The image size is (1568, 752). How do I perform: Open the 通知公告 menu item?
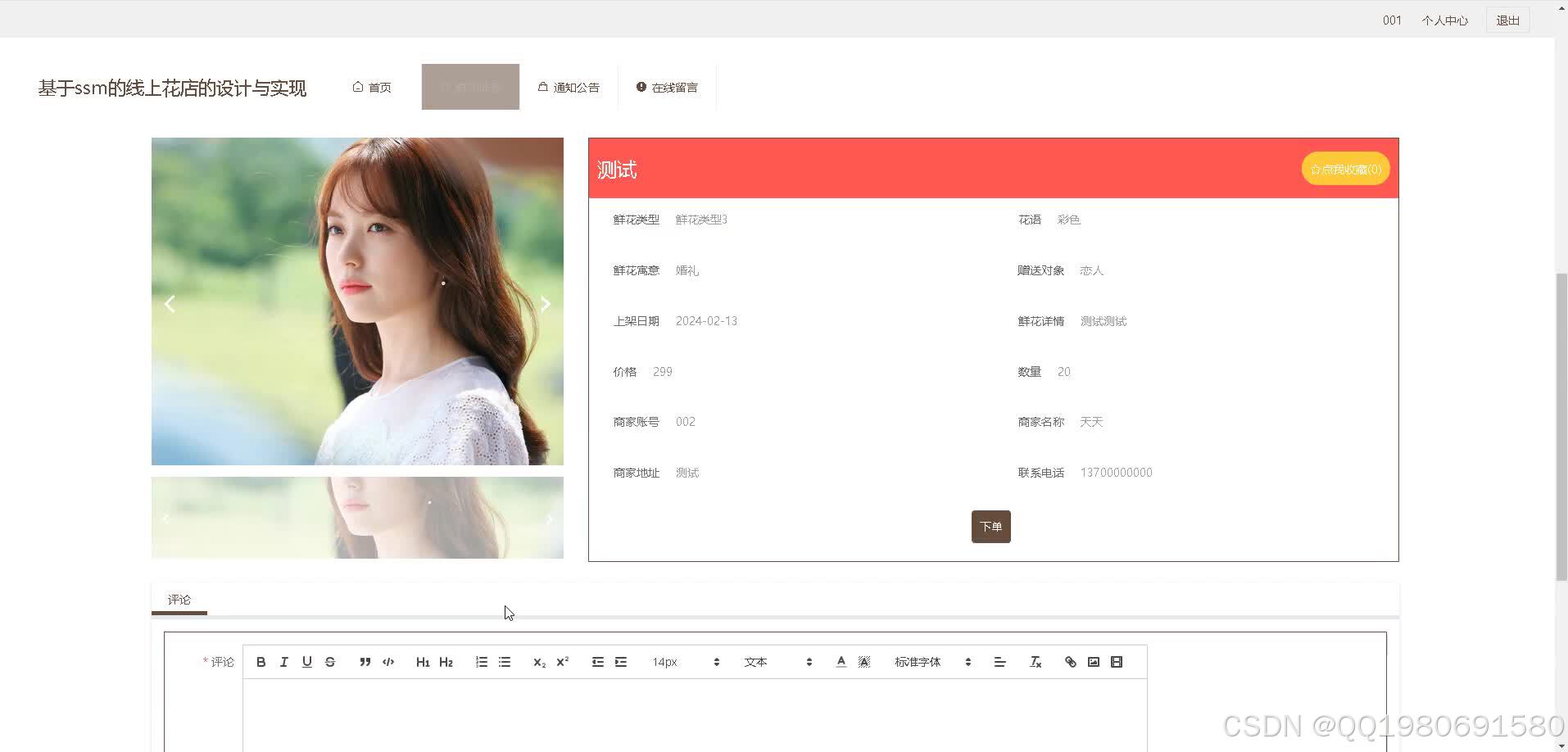[x=569, y=87]
